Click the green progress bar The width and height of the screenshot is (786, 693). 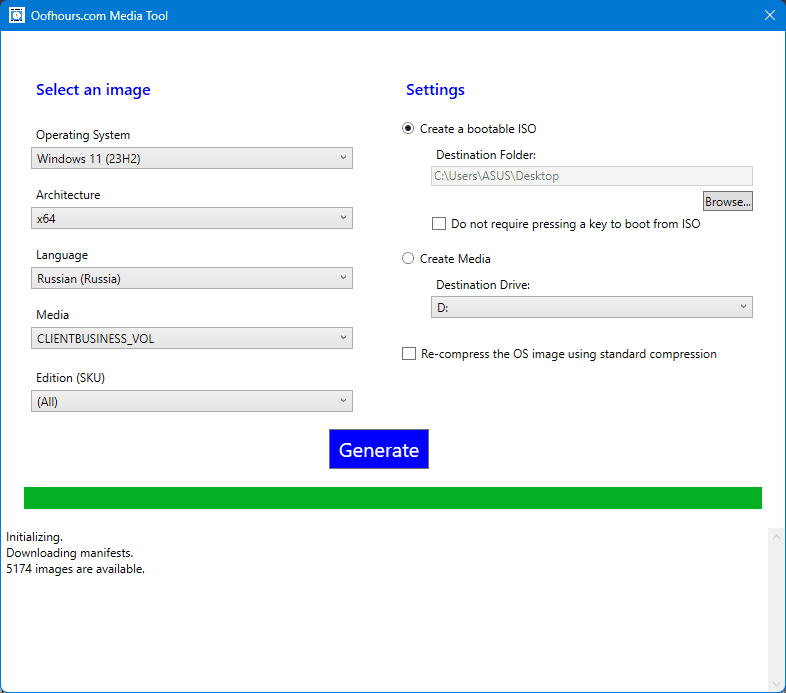(x=393, y=498)
